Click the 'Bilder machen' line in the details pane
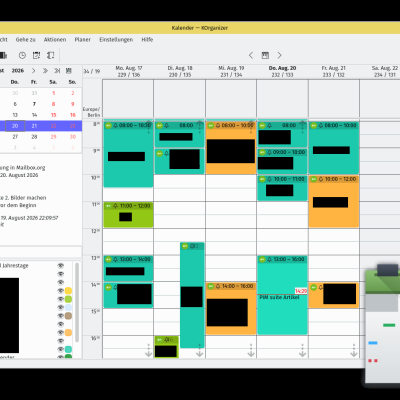 [23, 198]
